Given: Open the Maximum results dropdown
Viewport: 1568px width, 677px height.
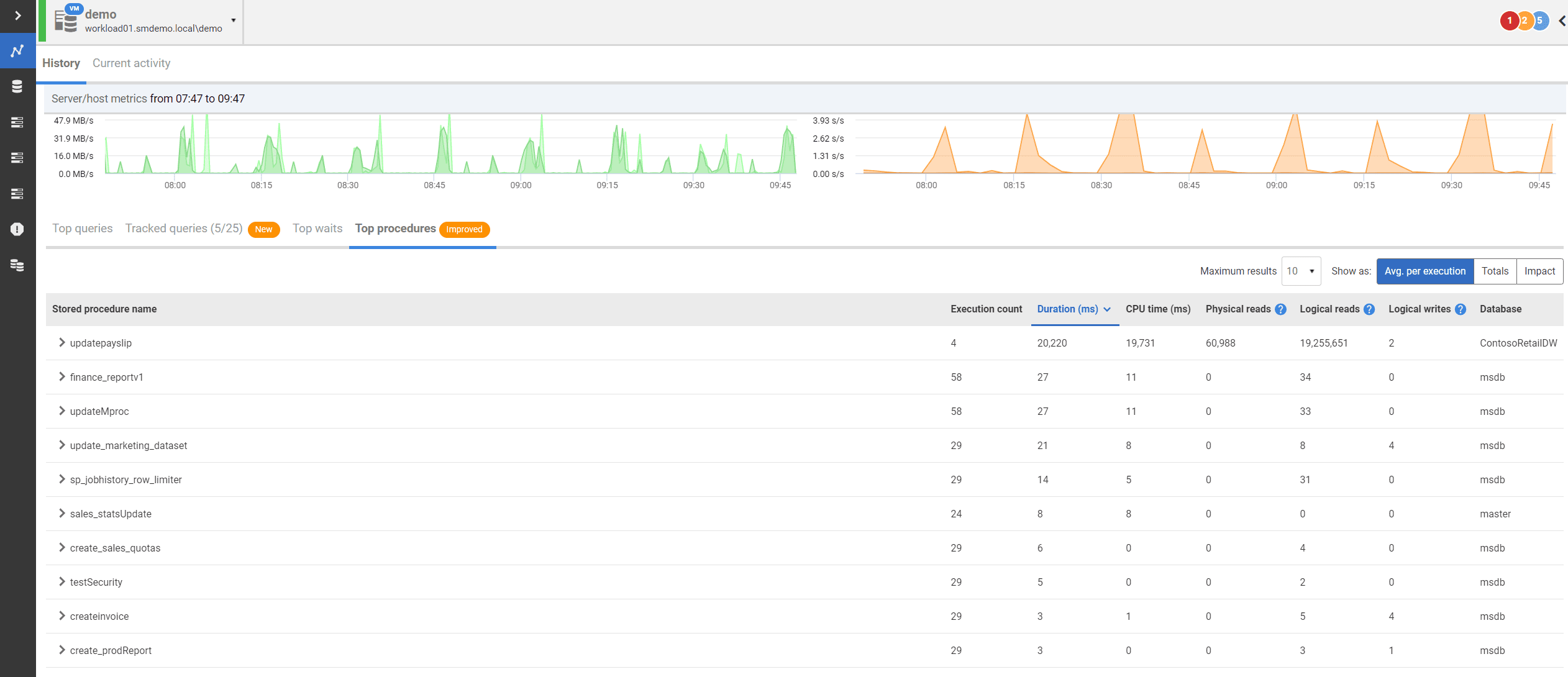Looking at the screenshot, I should 1301,271.
